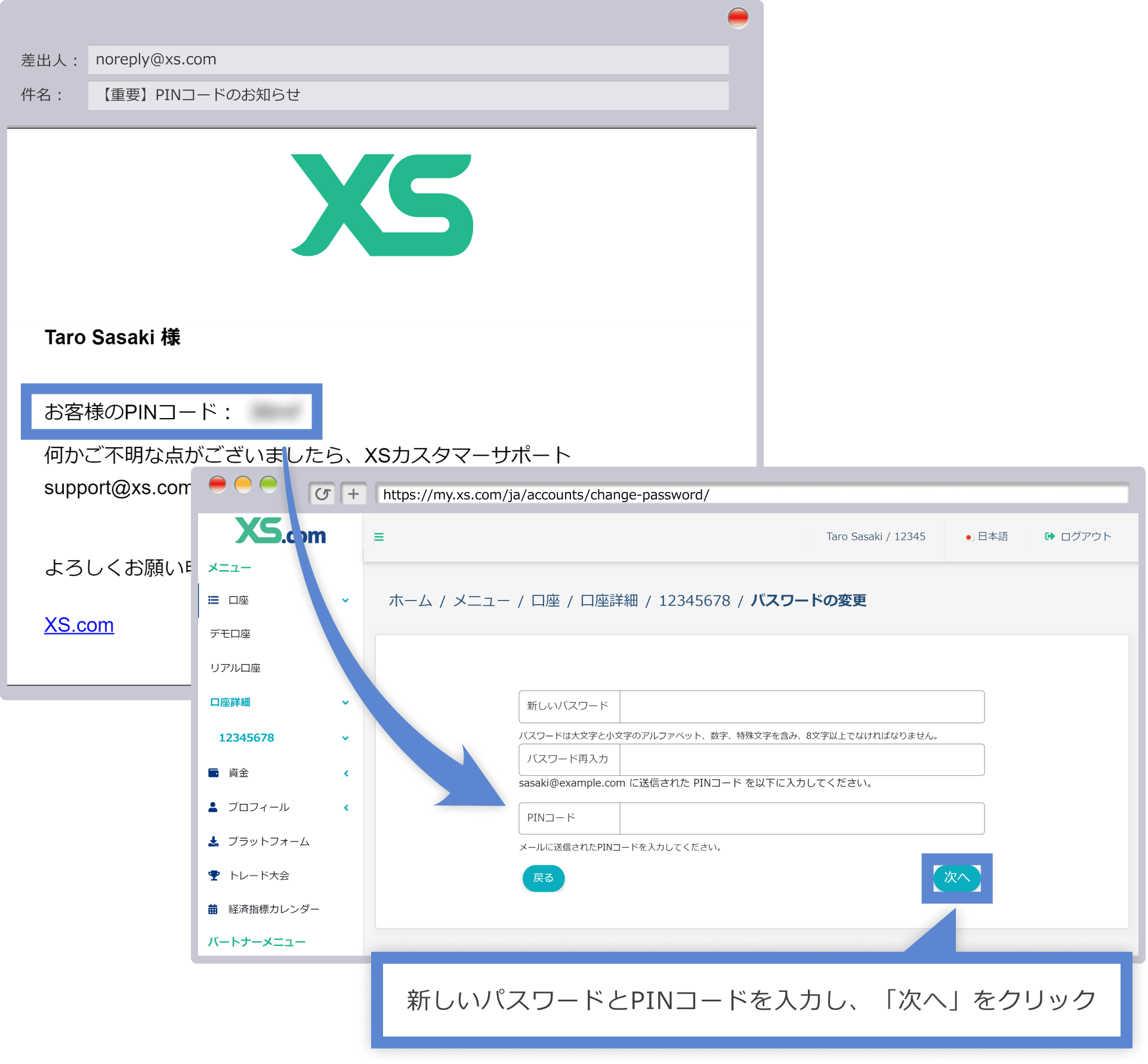The image size is (1148, 1064).
Task: Click the 口座詳細 breadcrumb link
Action: [609, 601]
